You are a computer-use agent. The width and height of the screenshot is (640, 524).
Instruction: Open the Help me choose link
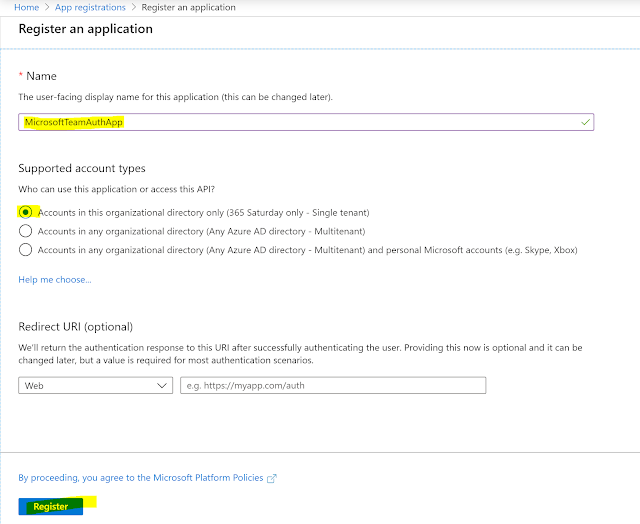pyautogui.click(x=55, y=279)
